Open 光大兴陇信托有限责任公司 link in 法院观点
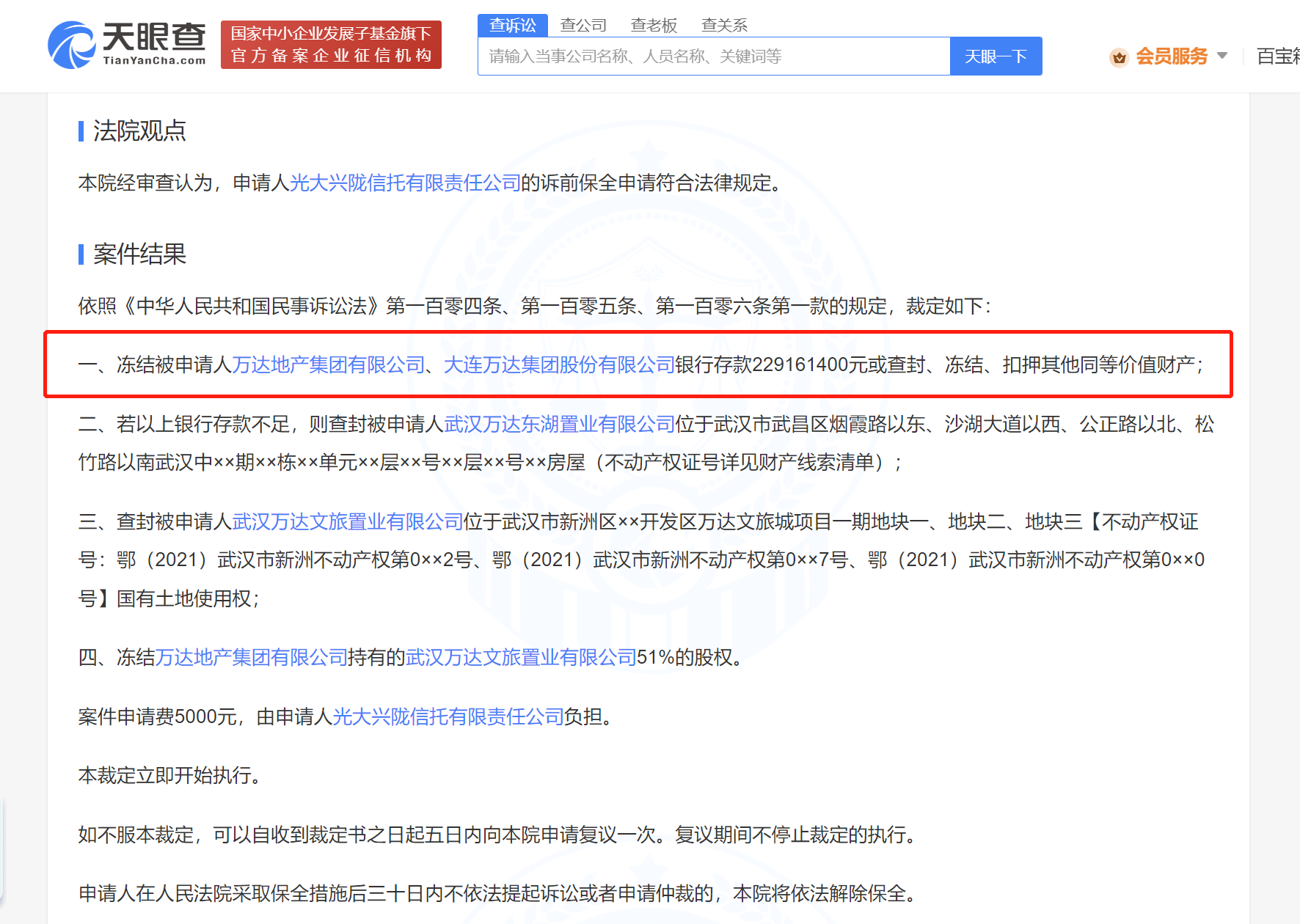Image resolution: width=1300 pixels, height=924 pixels. 405,183
